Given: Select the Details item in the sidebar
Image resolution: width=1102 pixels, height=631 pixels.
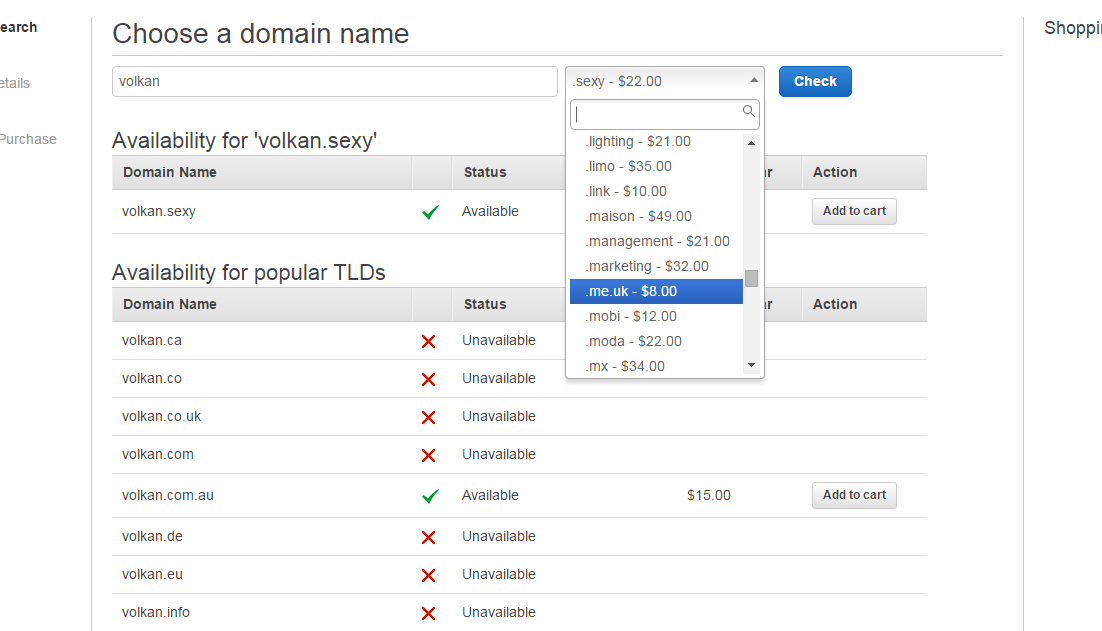Looking at the screenshot, I should (12, 83).
